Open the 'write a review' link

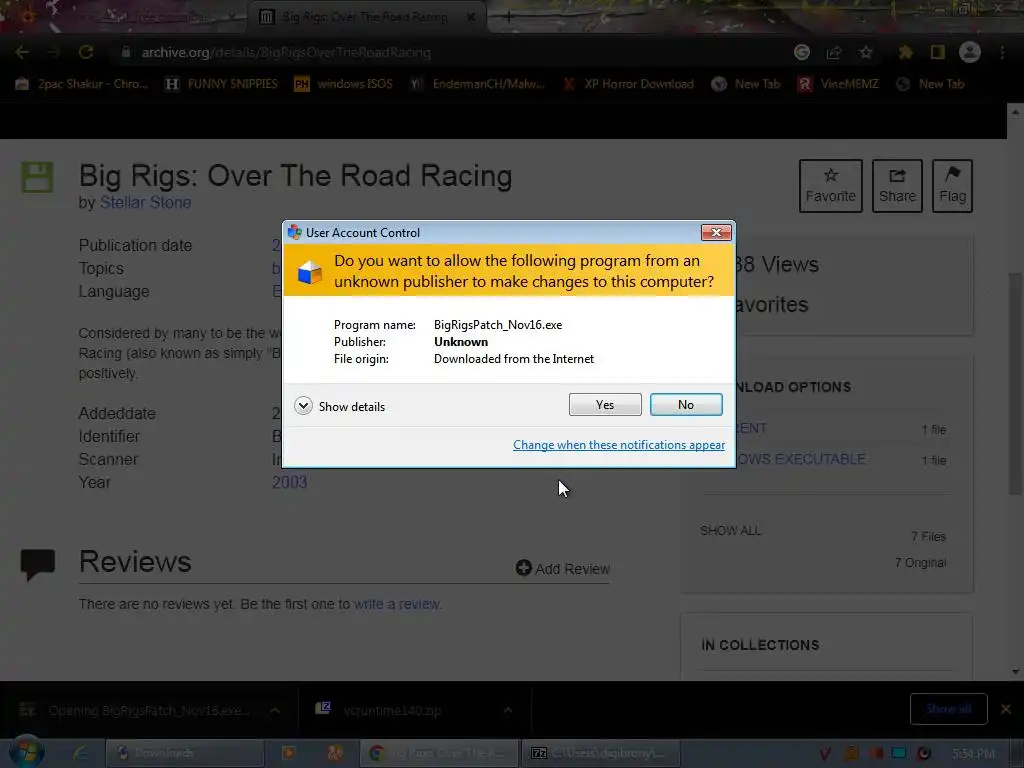coord(397,604)
